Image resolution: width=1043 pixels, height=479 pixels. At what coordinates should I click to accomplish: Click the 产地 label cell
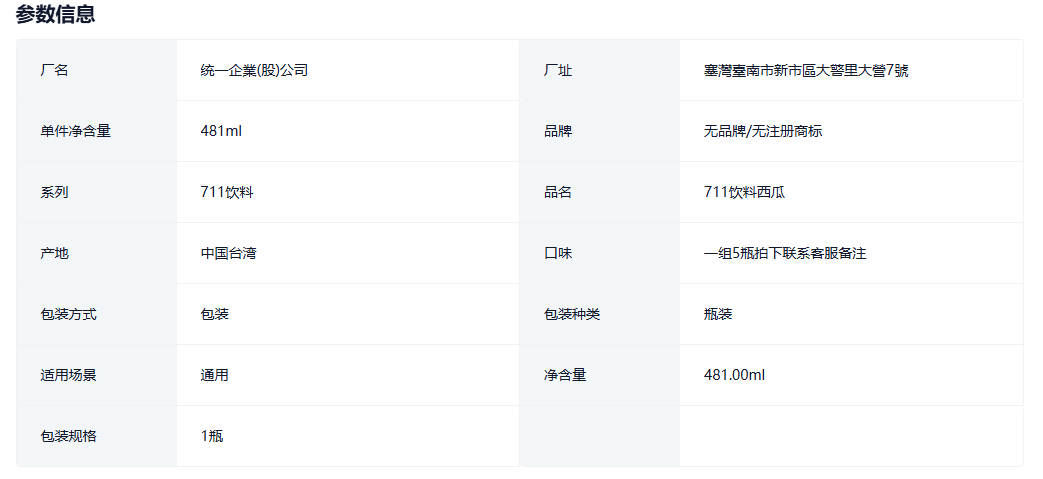pos(55,253)
